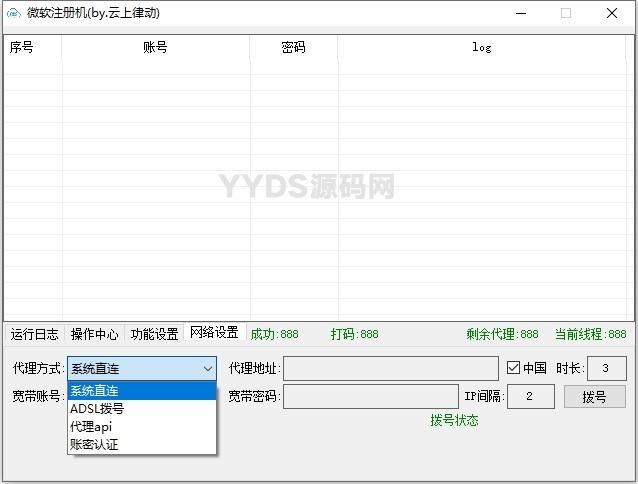Click the IP间隔 number field
Screen dimensions: 638x484
tap(530, 397)
